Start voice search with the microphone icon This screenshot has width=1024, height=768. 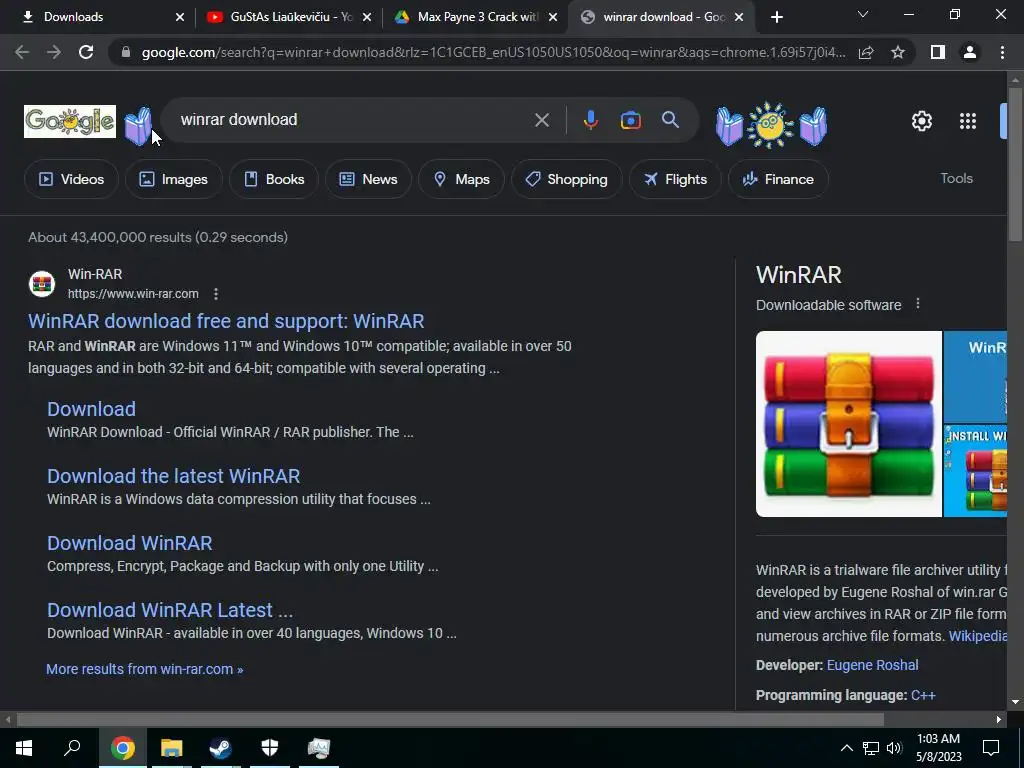click(x=590, y=120)
